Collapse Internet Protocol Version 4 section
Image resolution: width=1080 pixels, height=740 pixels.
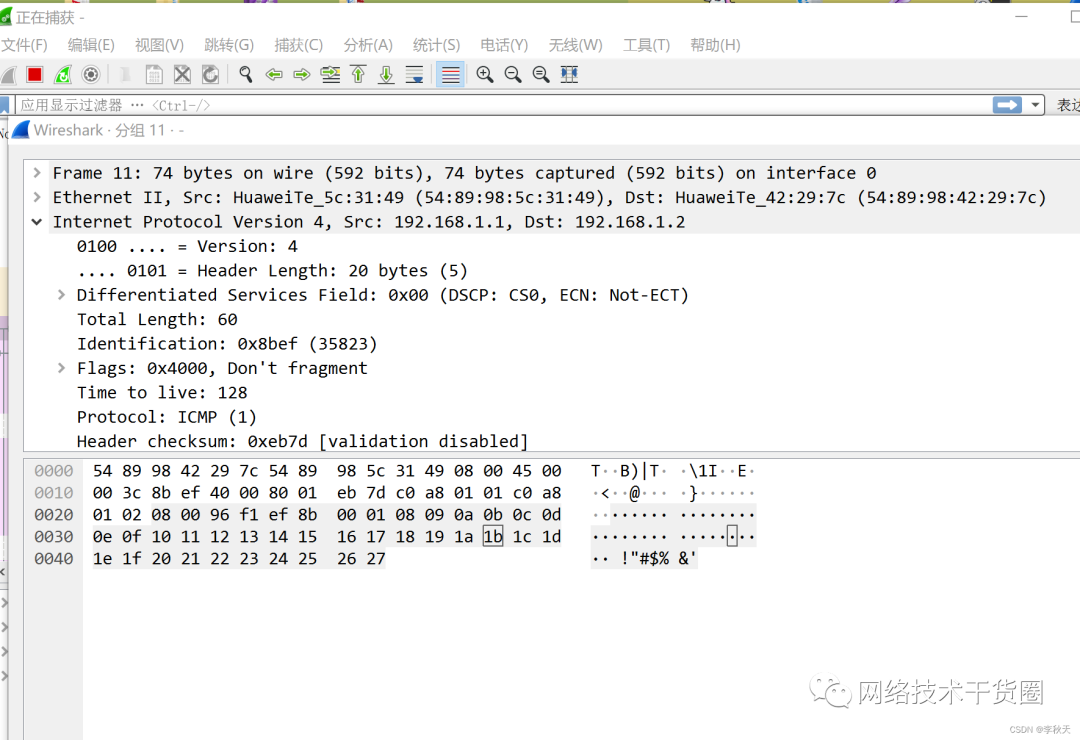[x=37, y=222]
